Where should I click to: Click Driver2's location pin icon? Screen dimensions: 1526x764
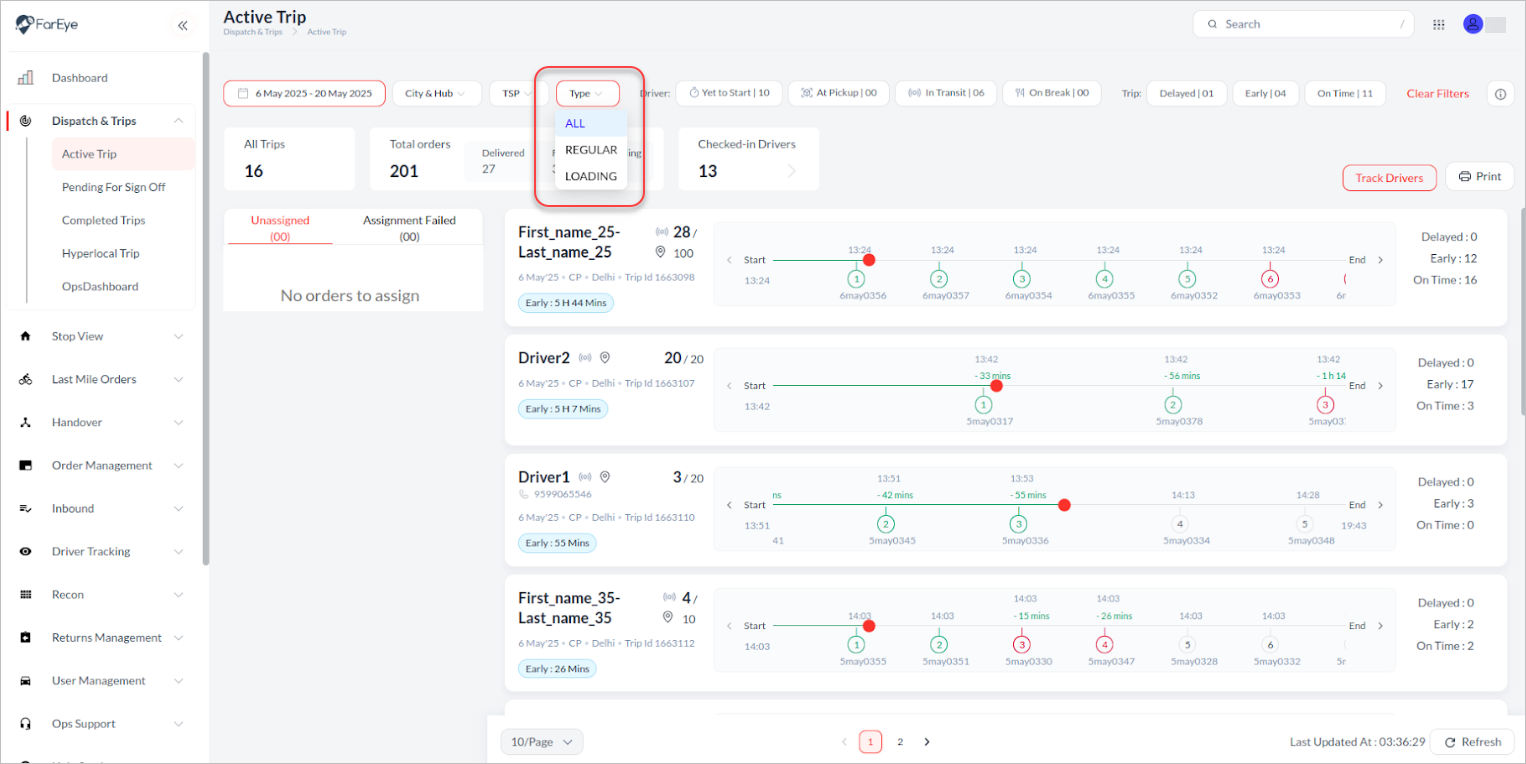click(605, 357)
